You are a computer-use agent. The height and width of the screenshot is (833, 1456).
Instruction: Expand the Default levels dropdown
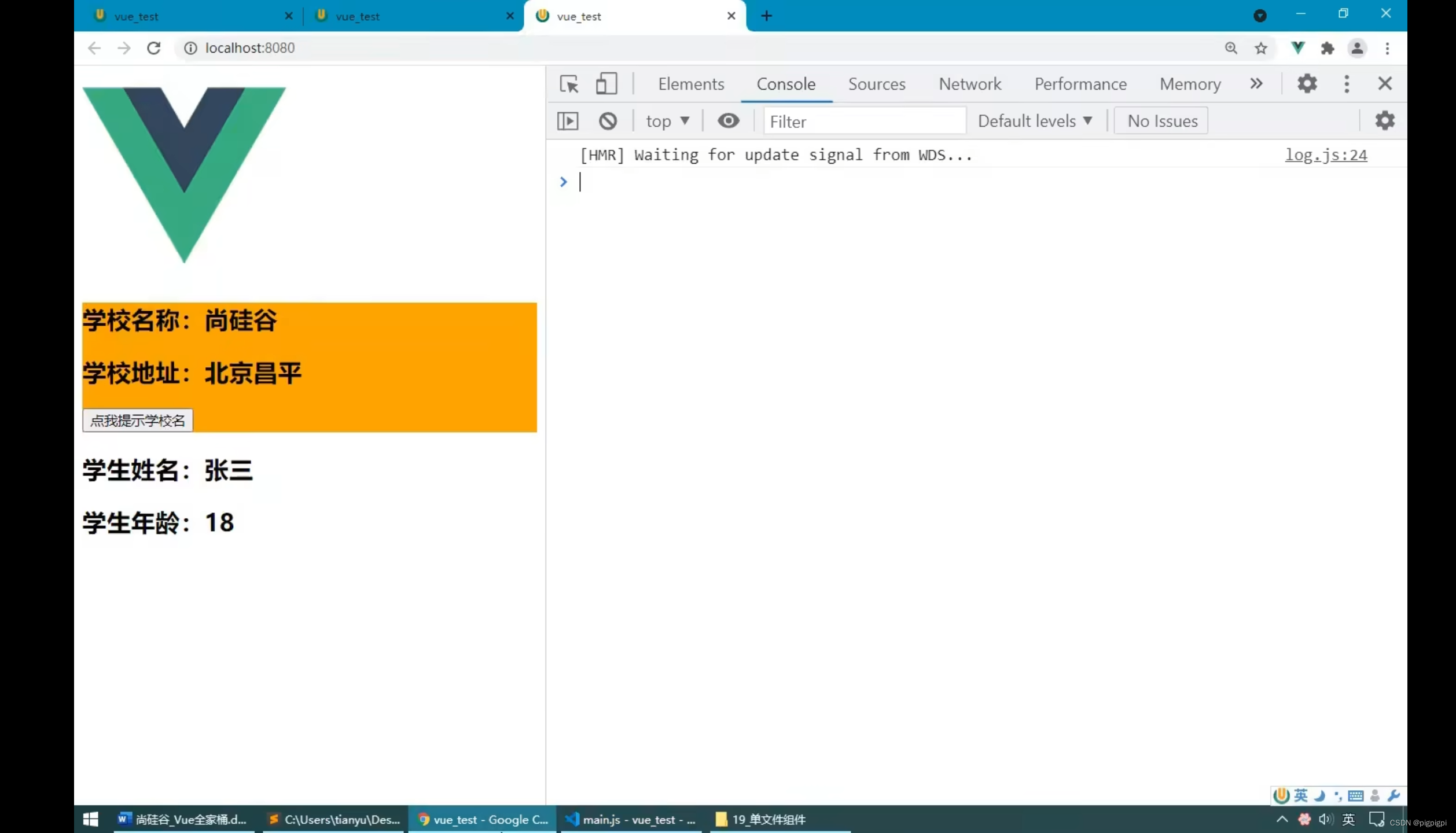point(1035,121)
